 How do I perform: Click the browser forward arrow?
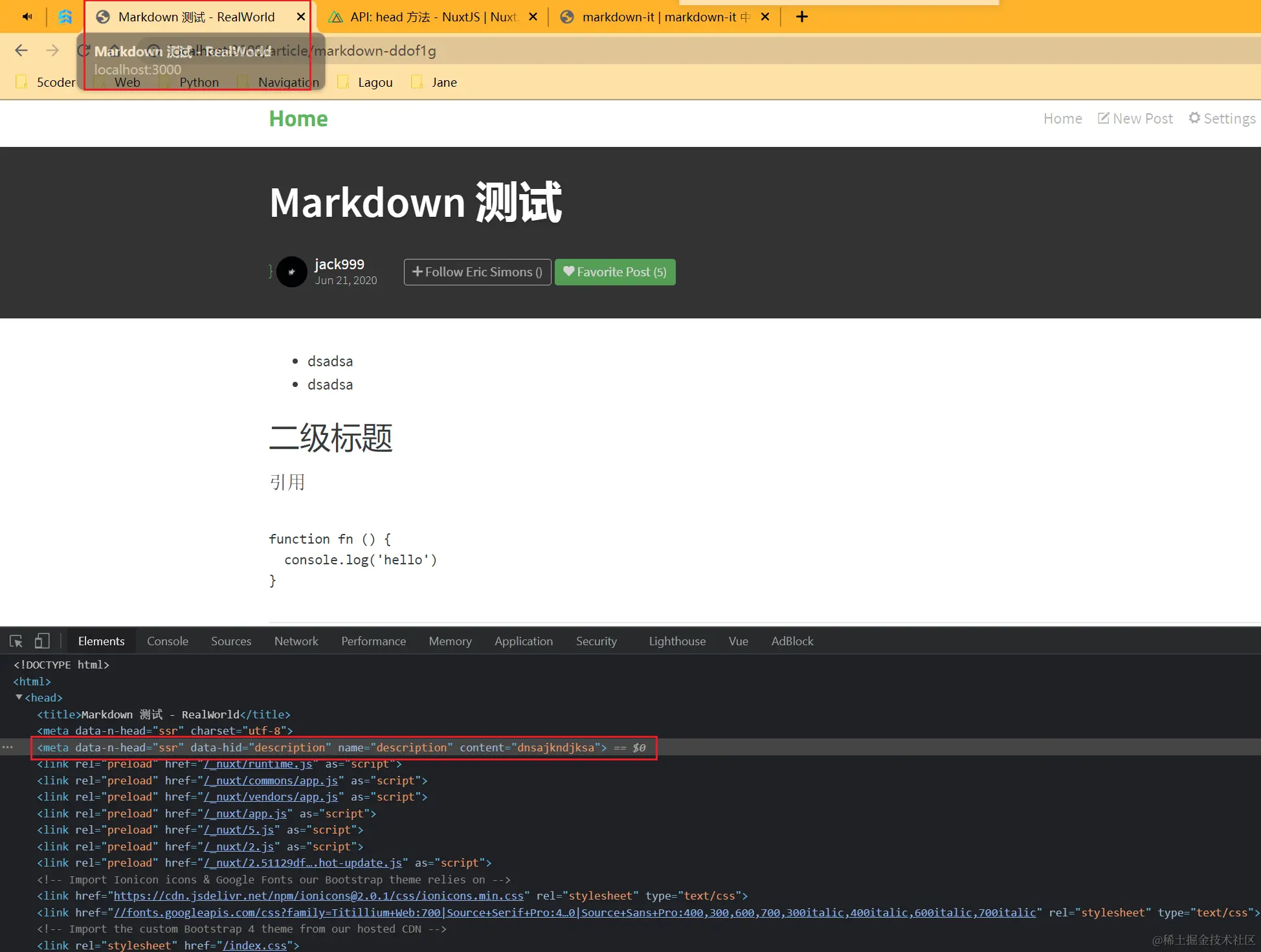pos(52,50)
